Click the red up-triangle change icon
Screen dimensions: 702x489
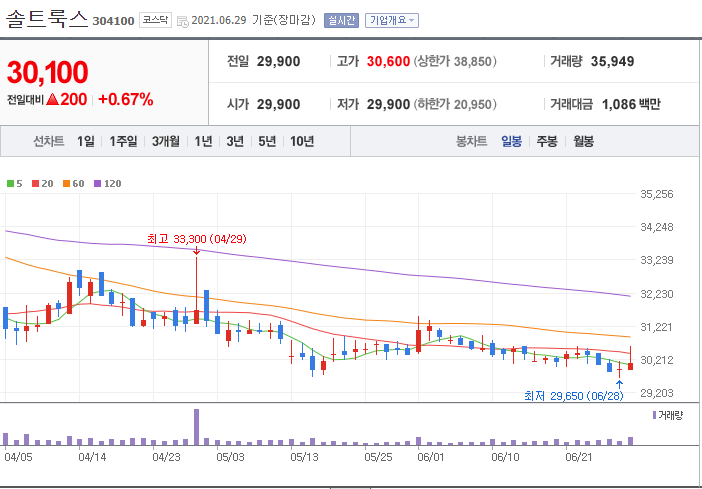coord(52,100)
